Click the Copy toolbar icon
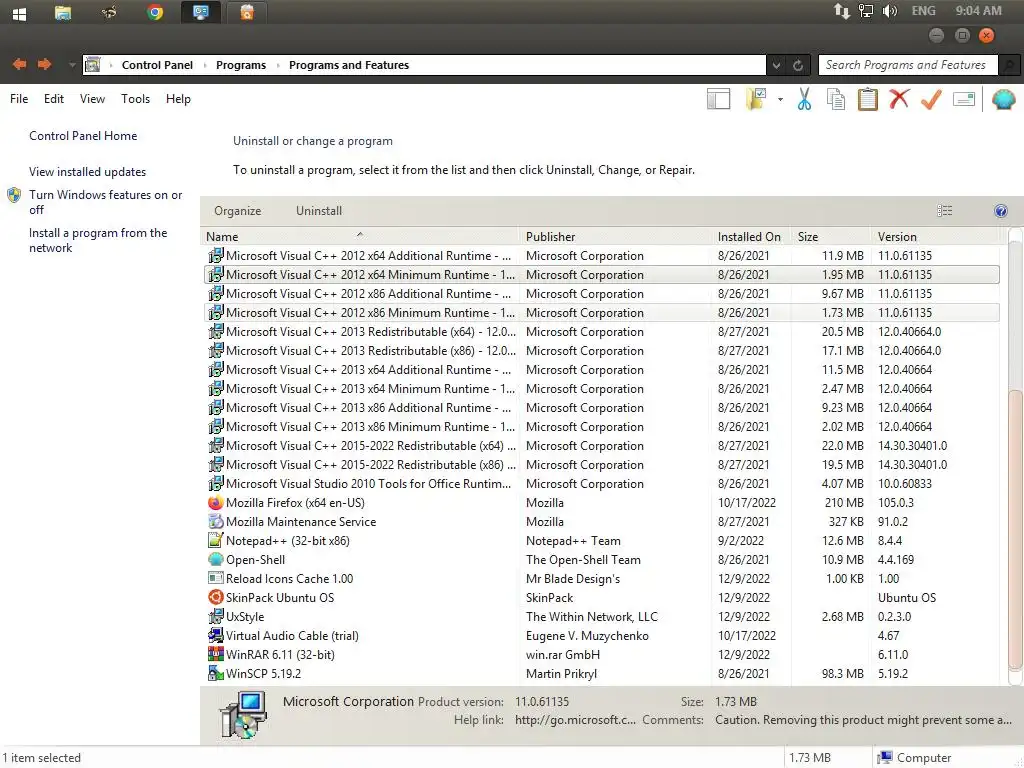The image size is (1024, 768). (x=836, y=99)
